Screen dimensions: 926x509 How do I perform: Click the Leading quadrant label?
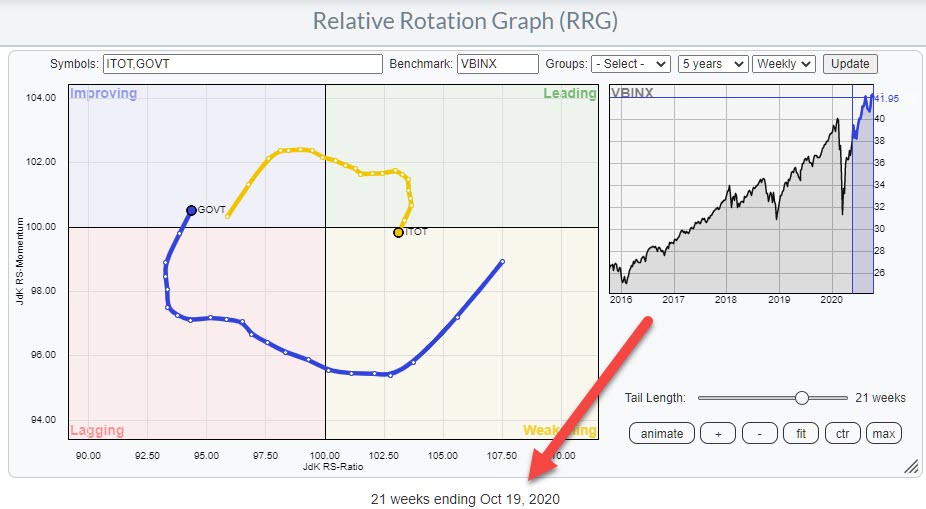[569, 94]
